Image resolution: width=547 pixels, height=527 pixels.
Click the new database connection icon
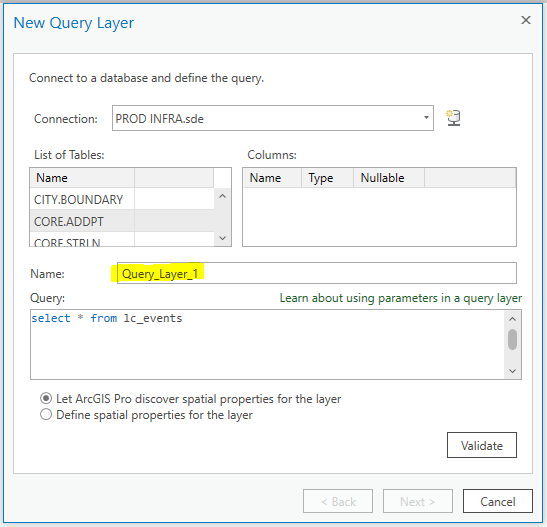tap(454, 118)
